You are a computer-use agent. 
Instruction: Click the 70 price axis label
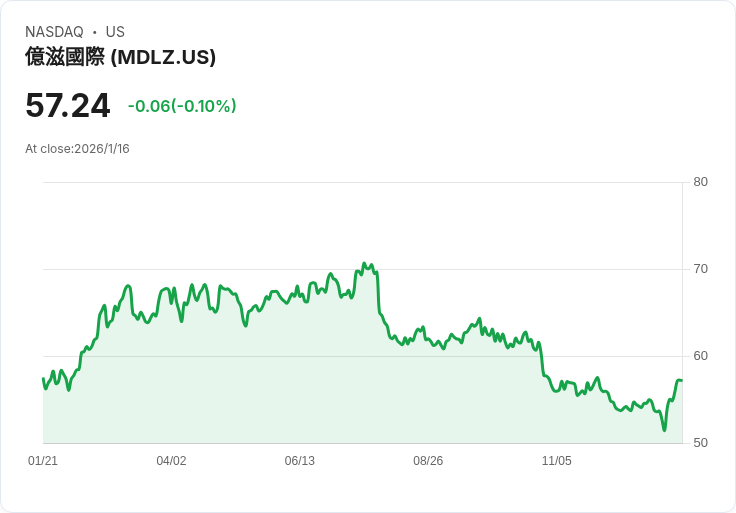coord(700,269)
